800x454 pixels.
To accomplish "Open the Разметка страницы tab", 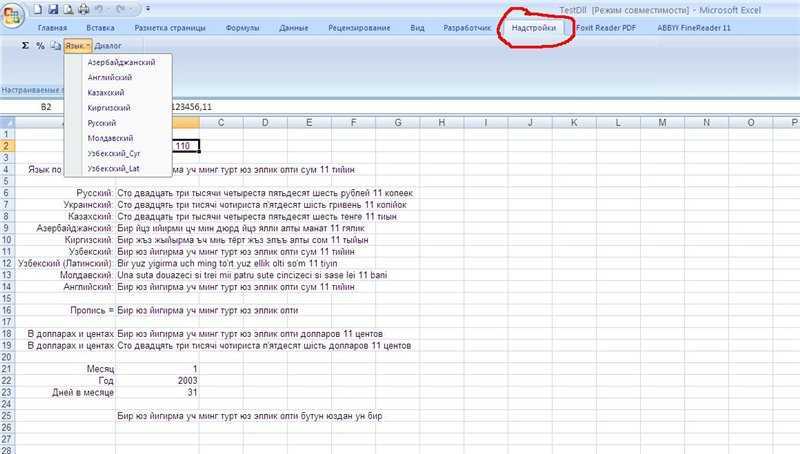I will pyautogui.click(x=169, y=28).
